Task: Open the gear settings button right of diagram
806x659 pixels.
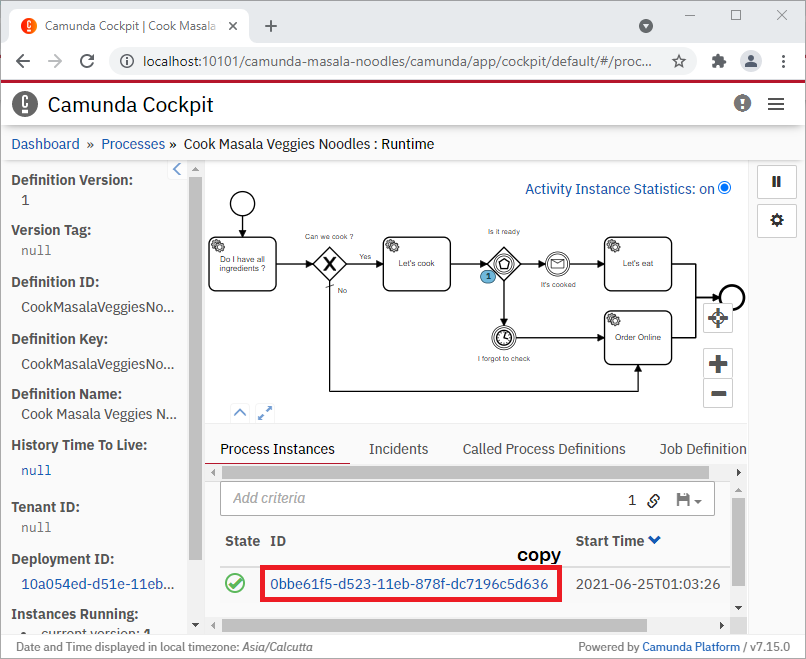Action: (x=776, y=221)
